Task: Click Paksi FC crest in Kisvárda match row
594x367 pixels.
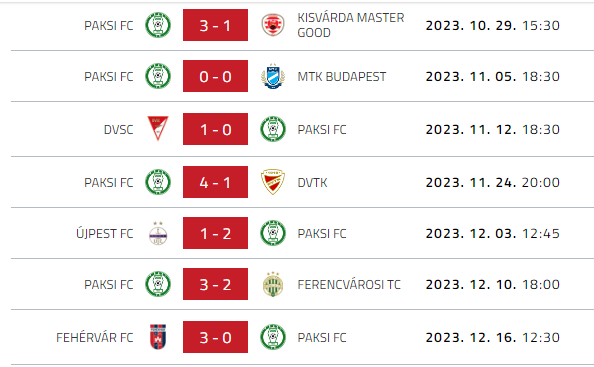Action: tap(158, 25)
